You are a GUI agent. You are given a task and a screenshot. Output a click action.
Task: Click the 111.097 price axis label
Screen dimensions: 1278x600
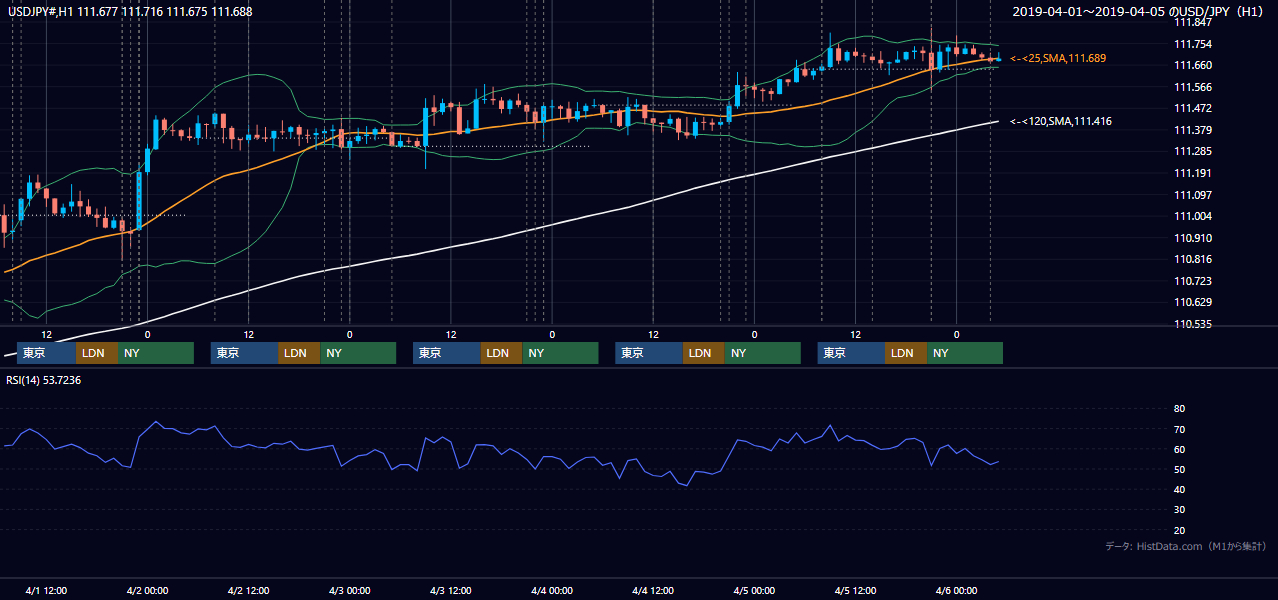pos(1192,195)
